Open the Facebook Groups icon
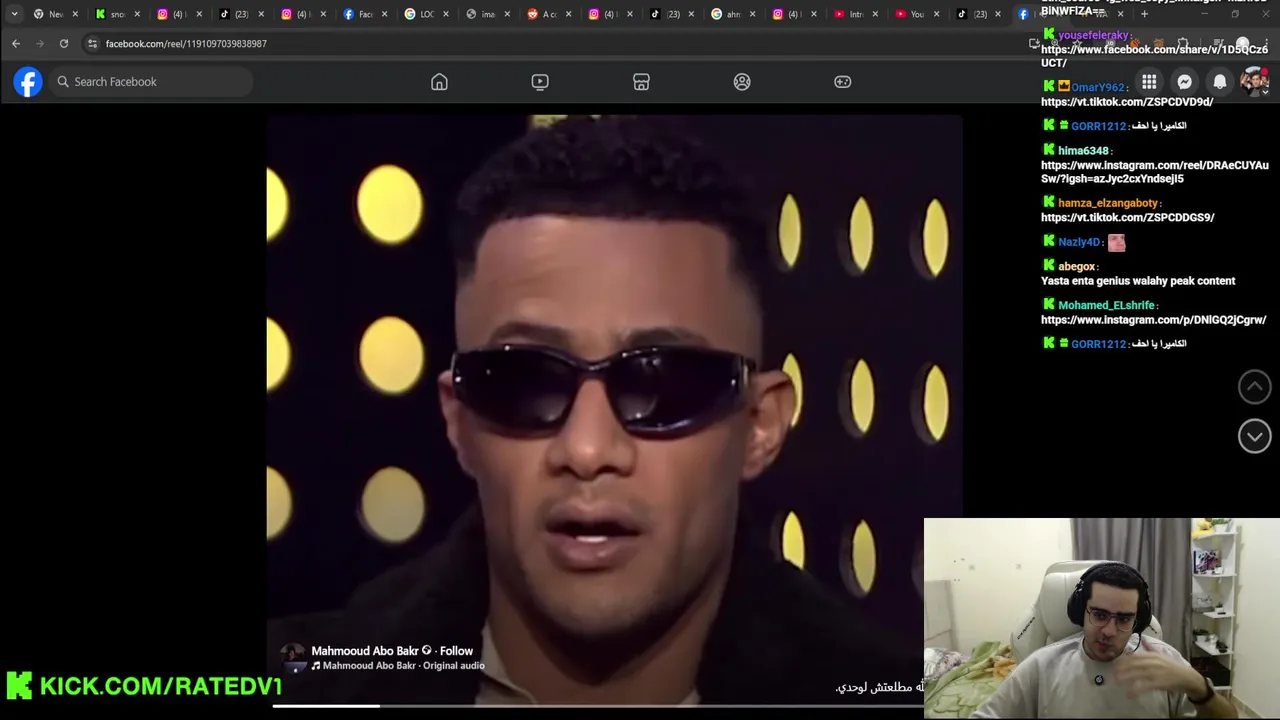 tap(742, 82)
